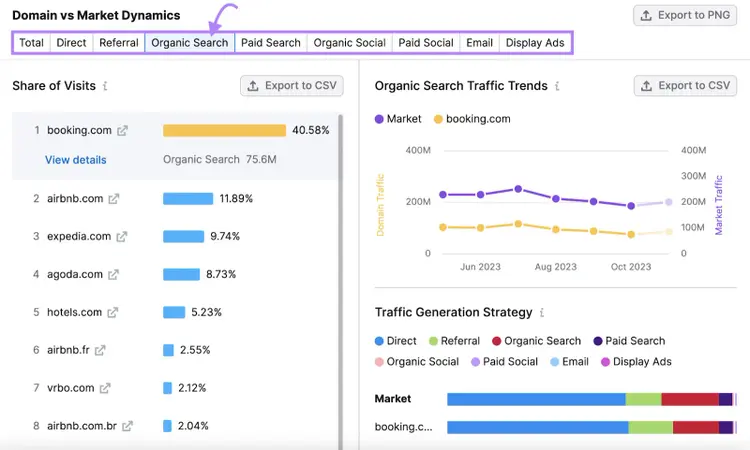Toggle Direct in strategy legend
The width and height of the screenshot is (750, 450).
pos(396,341)
